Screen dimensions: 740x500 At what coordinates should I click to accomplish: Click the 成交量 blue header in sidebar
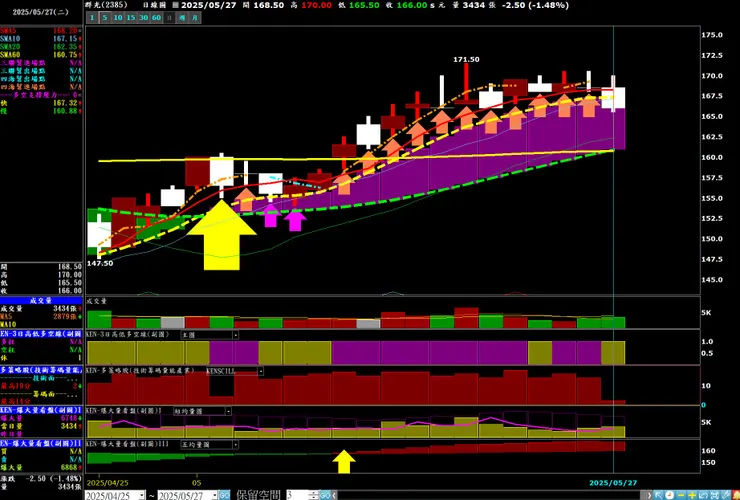41,300
